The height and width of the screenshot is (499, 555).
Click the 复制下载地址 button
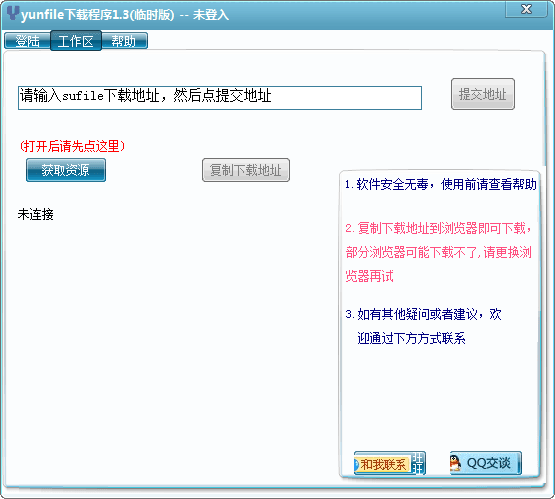(x=246, y=170)
